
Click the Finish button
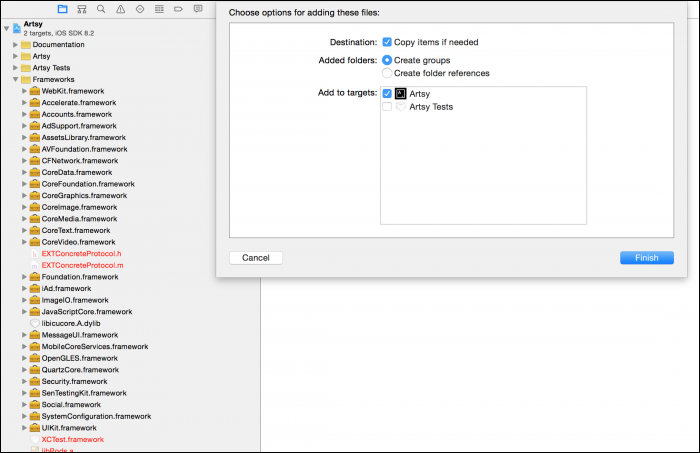tap(646, 258)
